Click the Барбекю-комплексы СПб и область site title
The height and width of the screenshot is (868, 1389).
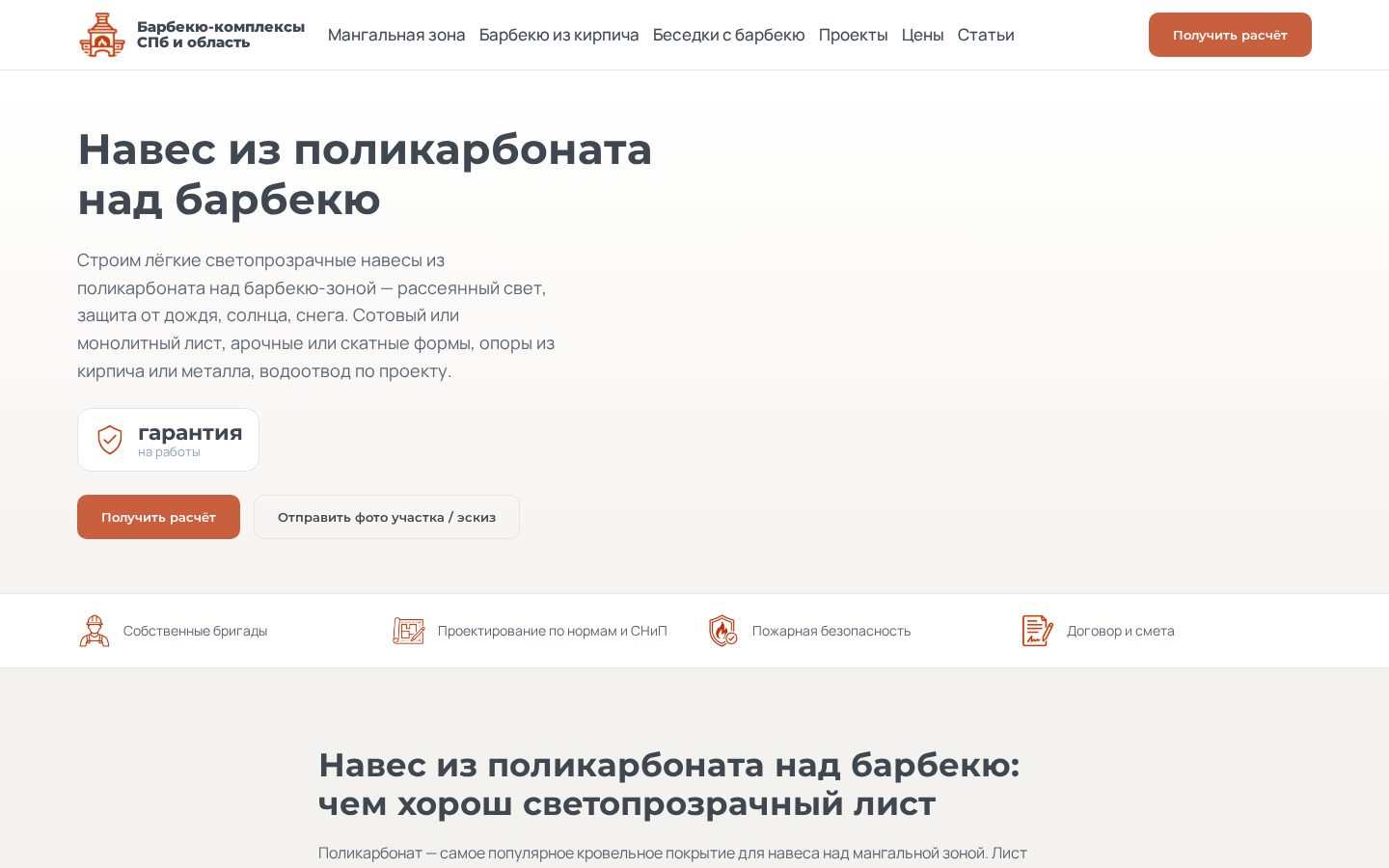tap(221, 35)
